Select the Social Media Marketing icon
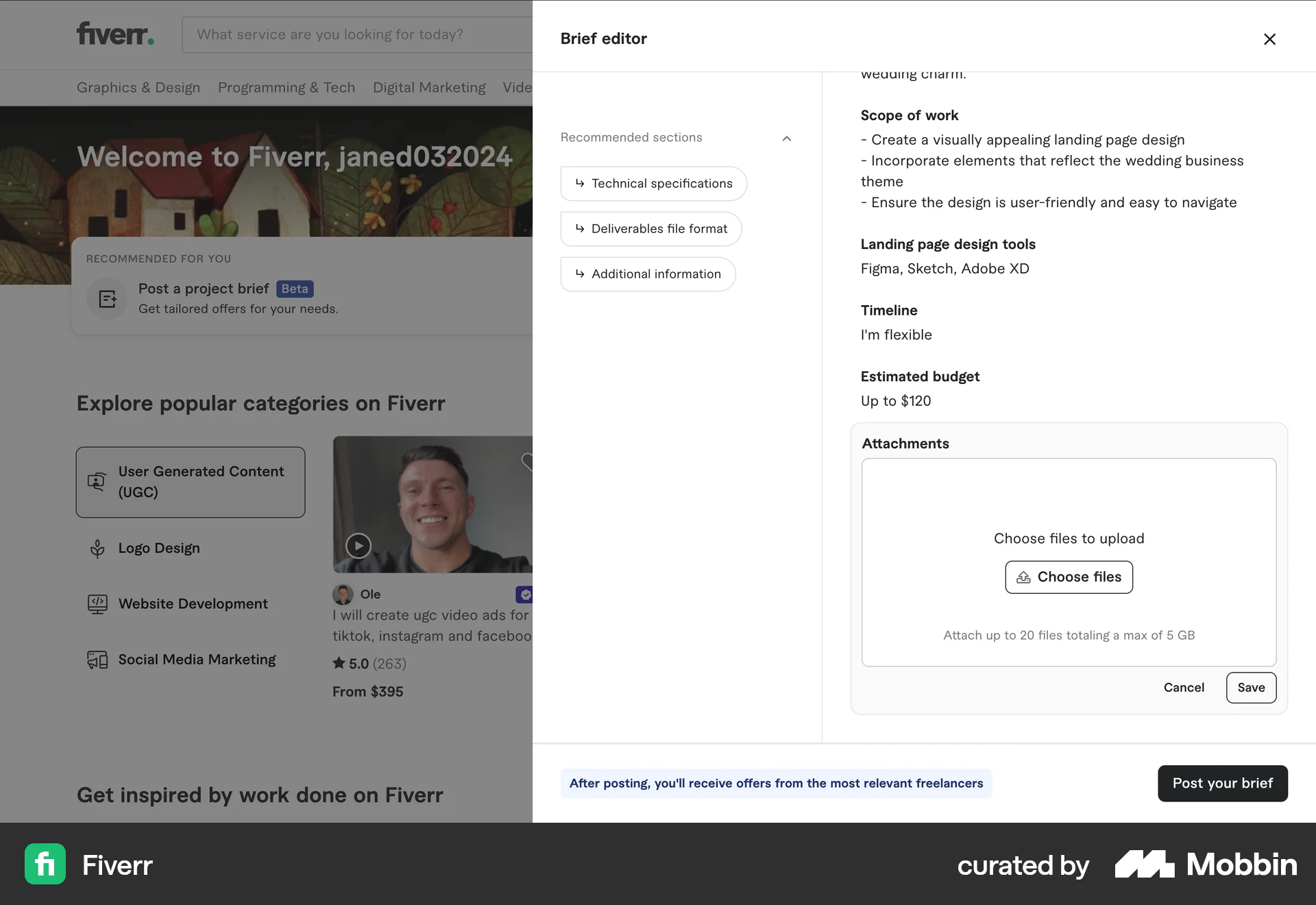Image resolution: width=1316 pixels, height=905 pixels. click(x=97, y=660)
